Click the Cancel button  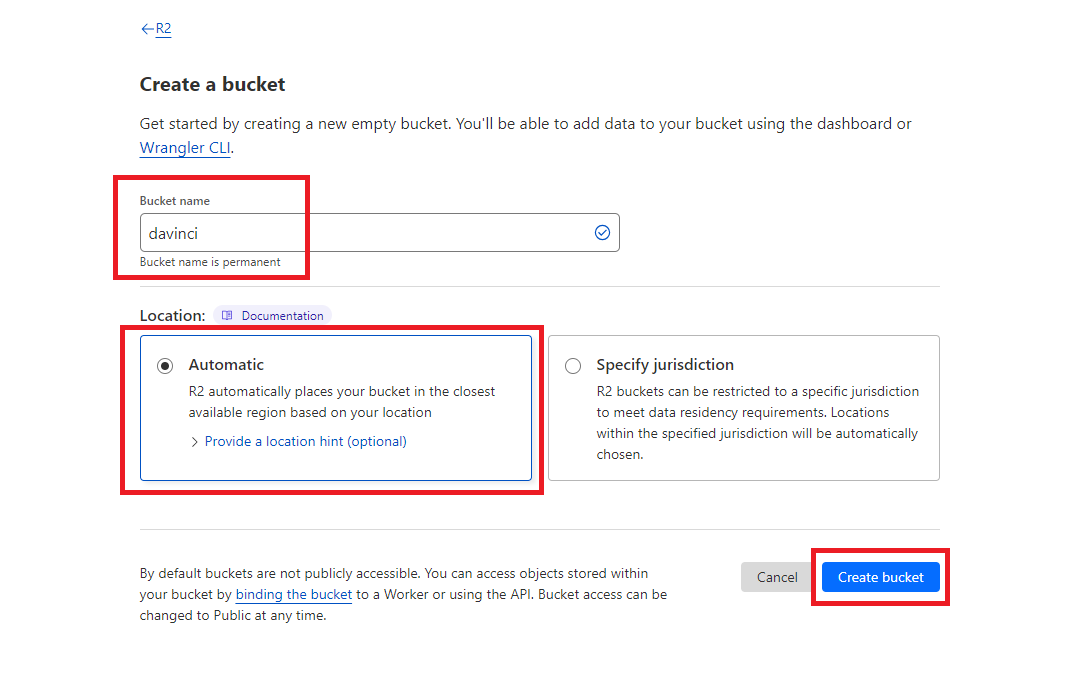[x=777, y=578]
